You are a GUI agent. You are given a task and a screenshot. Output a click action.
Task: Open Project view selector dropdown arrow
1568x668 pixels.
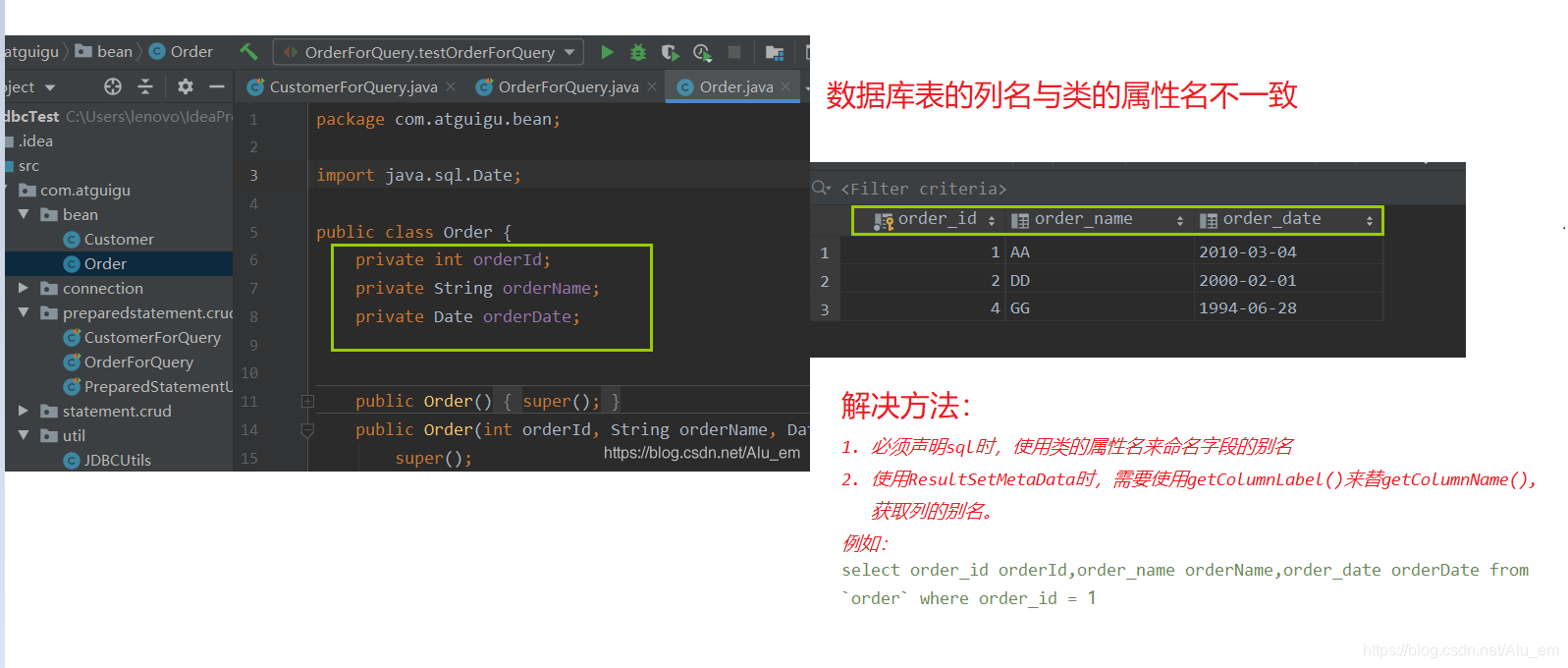50,87
